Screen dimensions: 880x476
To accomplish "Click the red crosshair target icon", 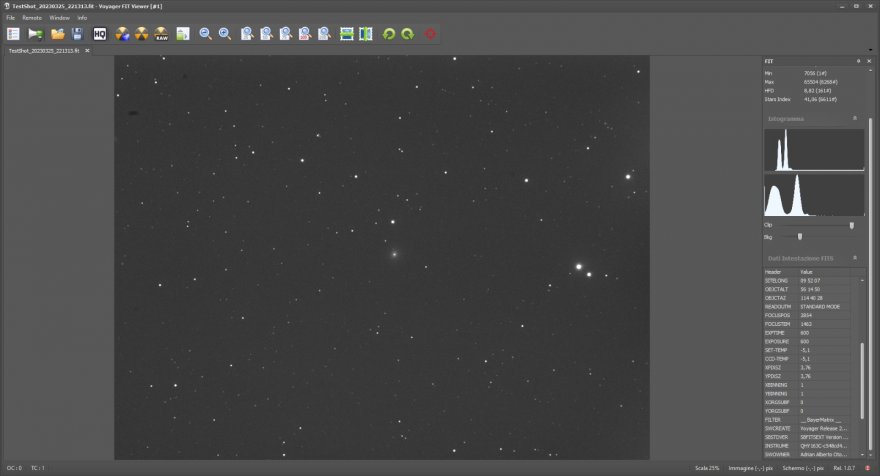I will click(431, 34).
